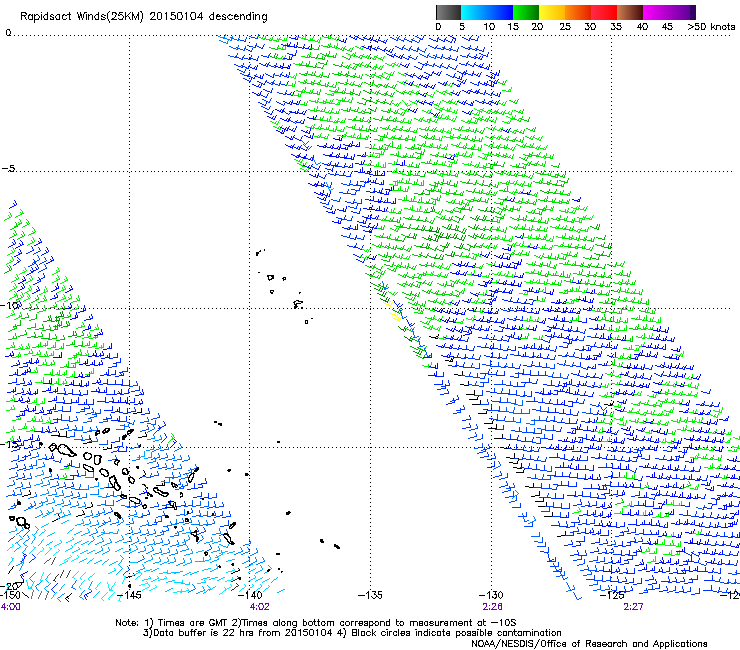Click the '25' label under the color bar
Viewport: 740px width, 650px height.
(x=565, y=27)
